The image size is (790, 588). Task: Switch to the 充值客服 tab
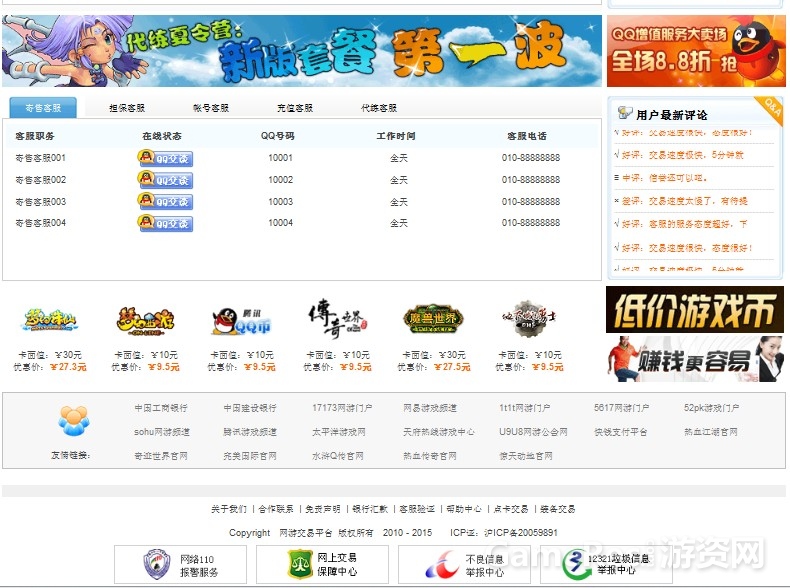[x=295, y=108]
